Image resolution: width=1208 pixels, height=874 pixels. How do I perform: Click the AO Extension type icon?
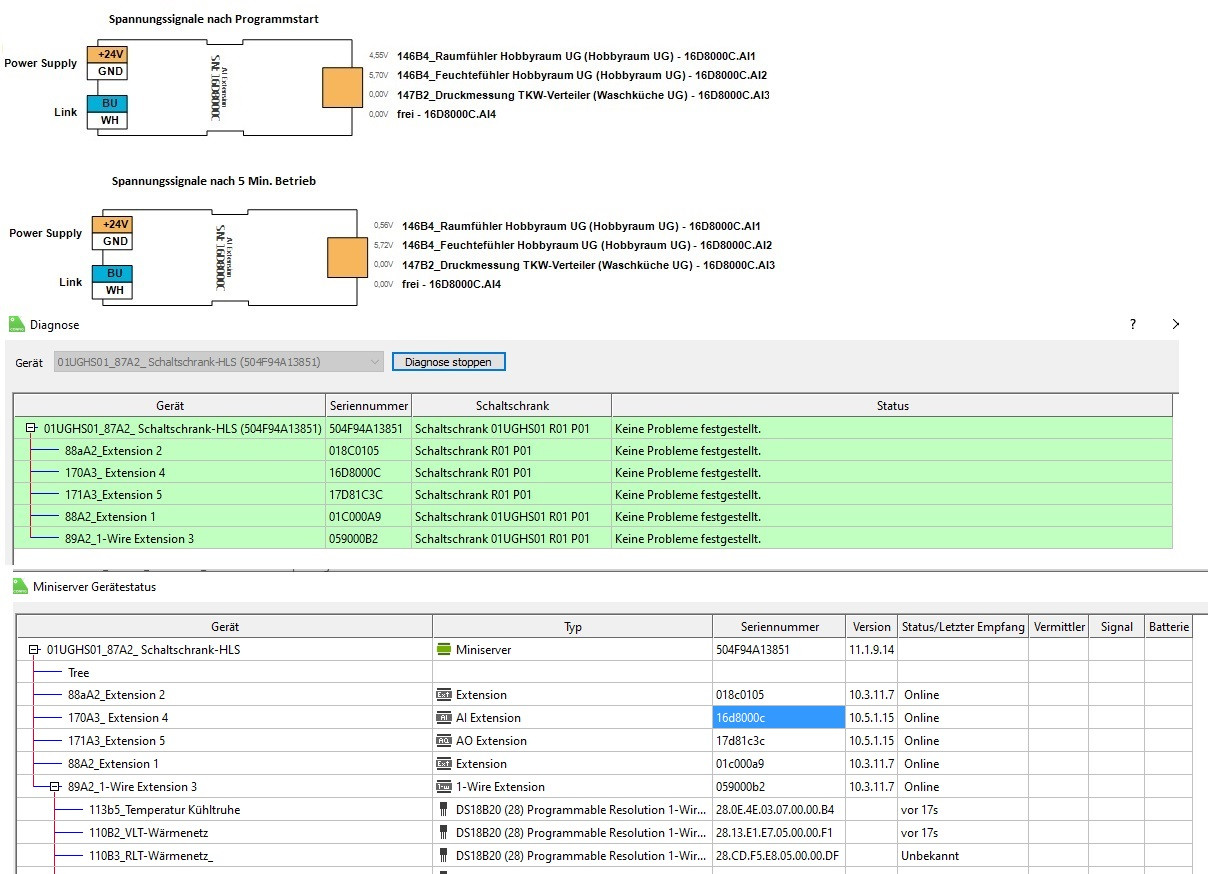point(444,741)
